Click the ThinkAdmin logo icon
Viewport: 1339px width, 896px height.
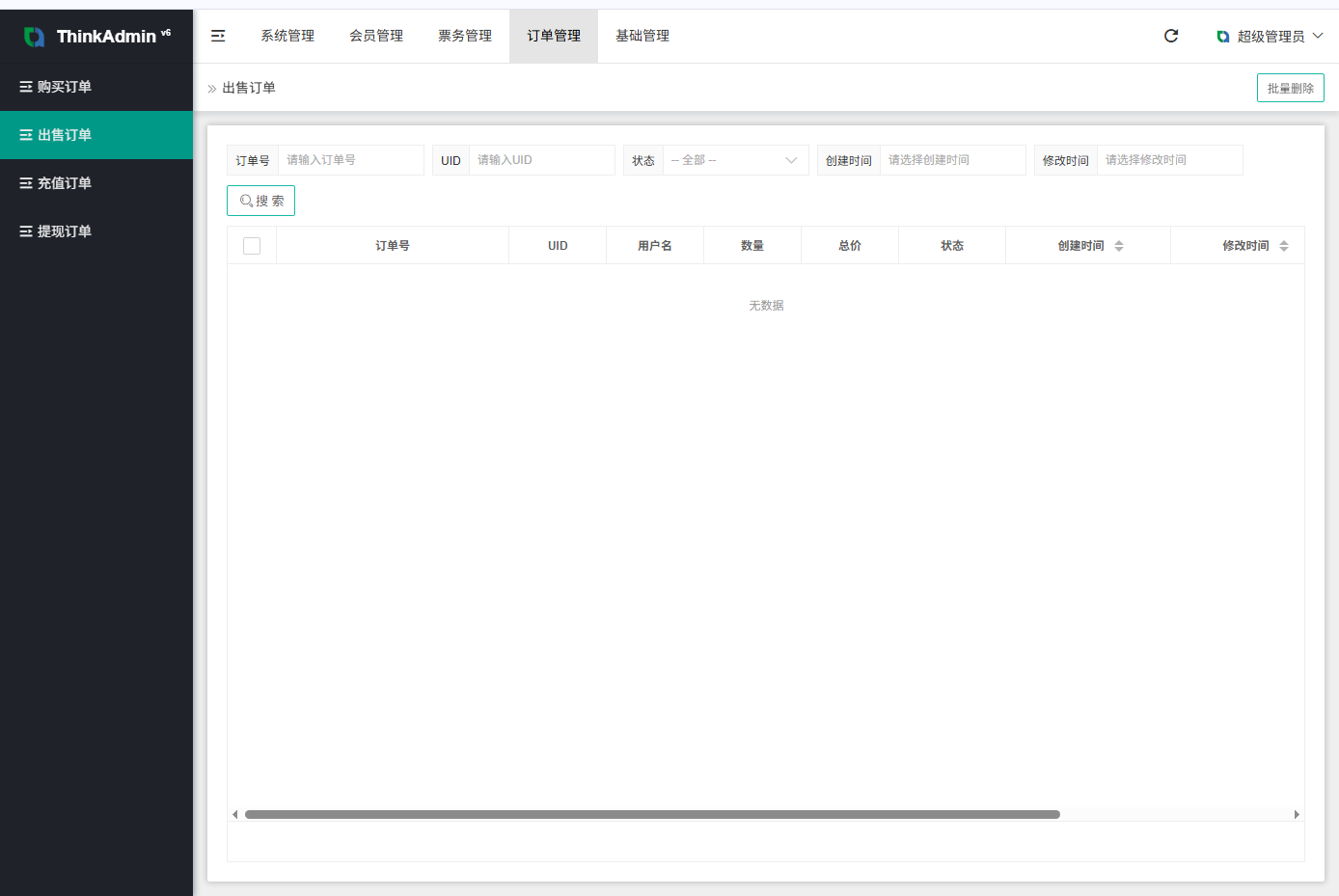(35, 37)
